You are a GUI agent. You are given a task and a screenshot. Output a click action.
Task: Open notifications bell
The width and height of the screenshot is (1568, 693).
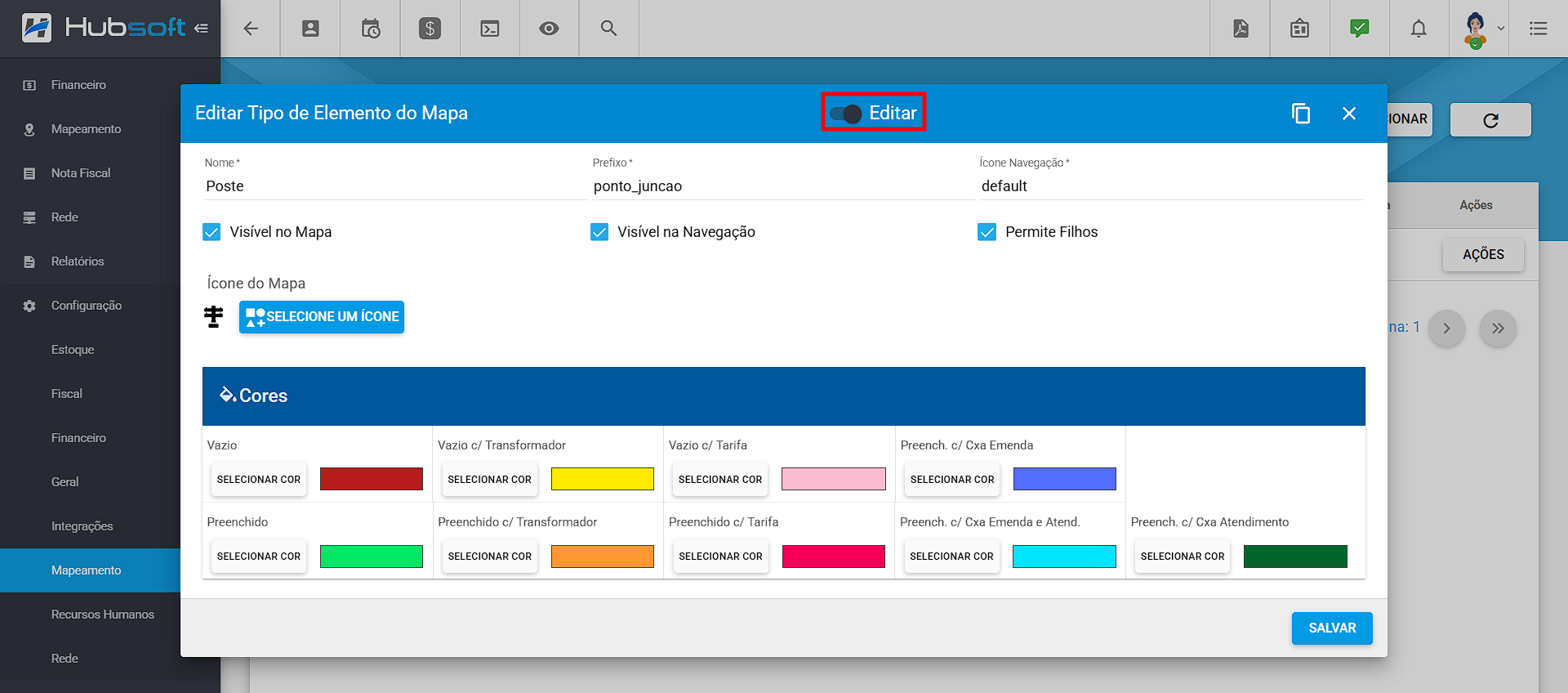tap(1419, 29)
